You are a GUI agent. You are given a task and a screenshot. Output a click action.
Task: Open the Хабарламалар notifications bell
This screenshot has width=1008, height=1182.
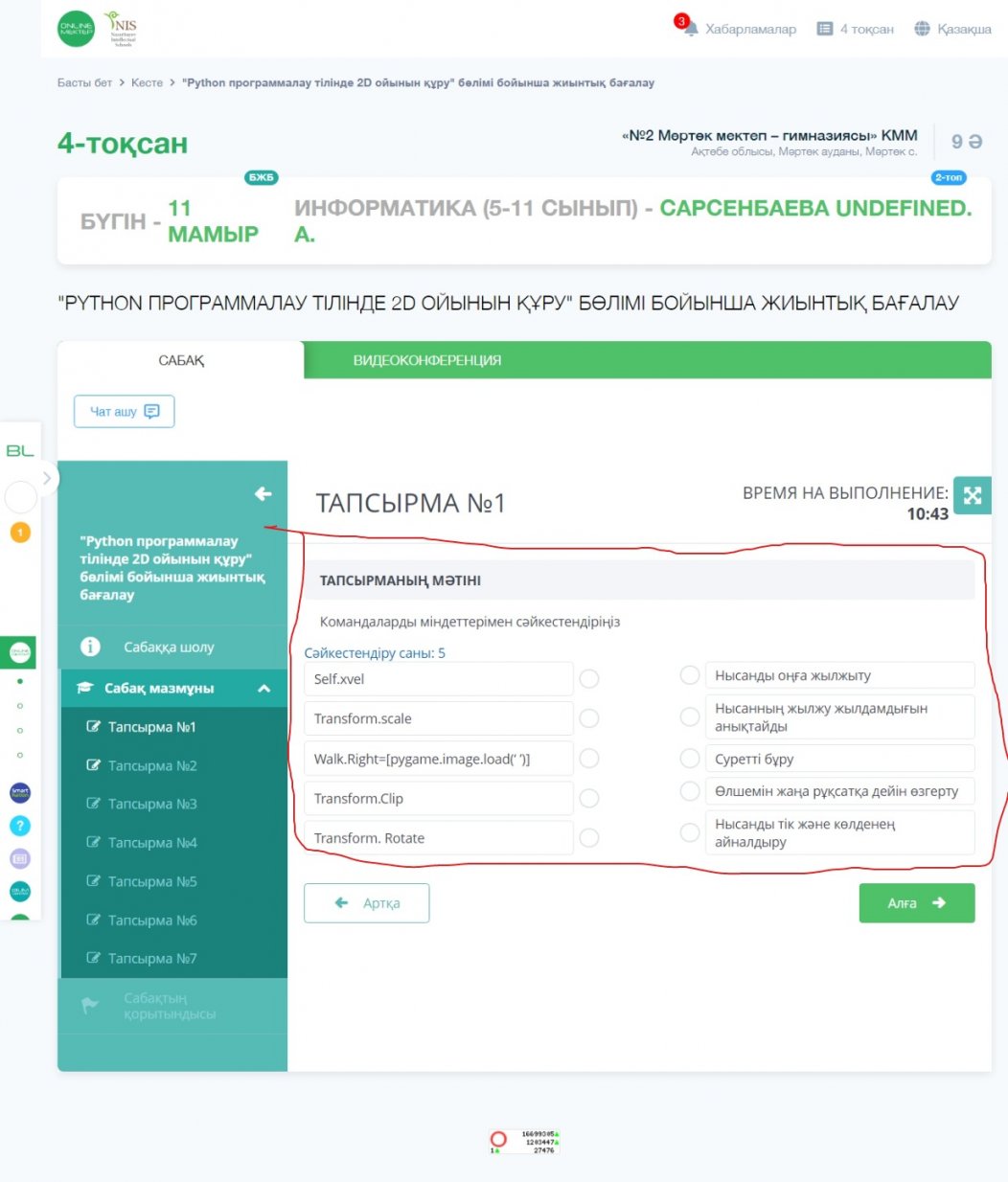[690, 28]
